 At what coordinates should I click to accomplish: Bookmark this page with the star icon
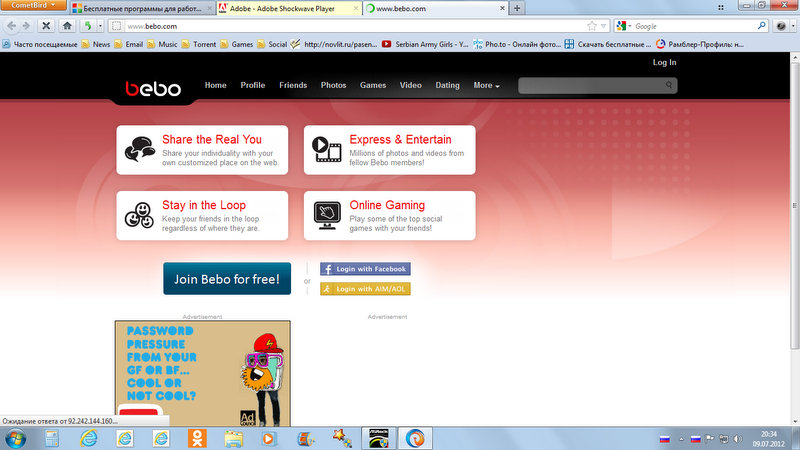click(x=591, y=26)
